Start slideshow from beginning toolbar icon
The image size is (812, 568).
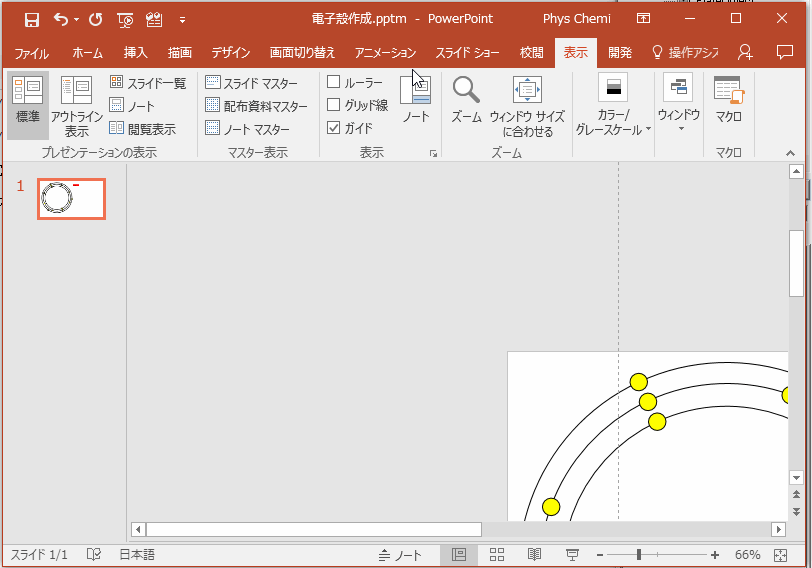click(x=125, y=20)
